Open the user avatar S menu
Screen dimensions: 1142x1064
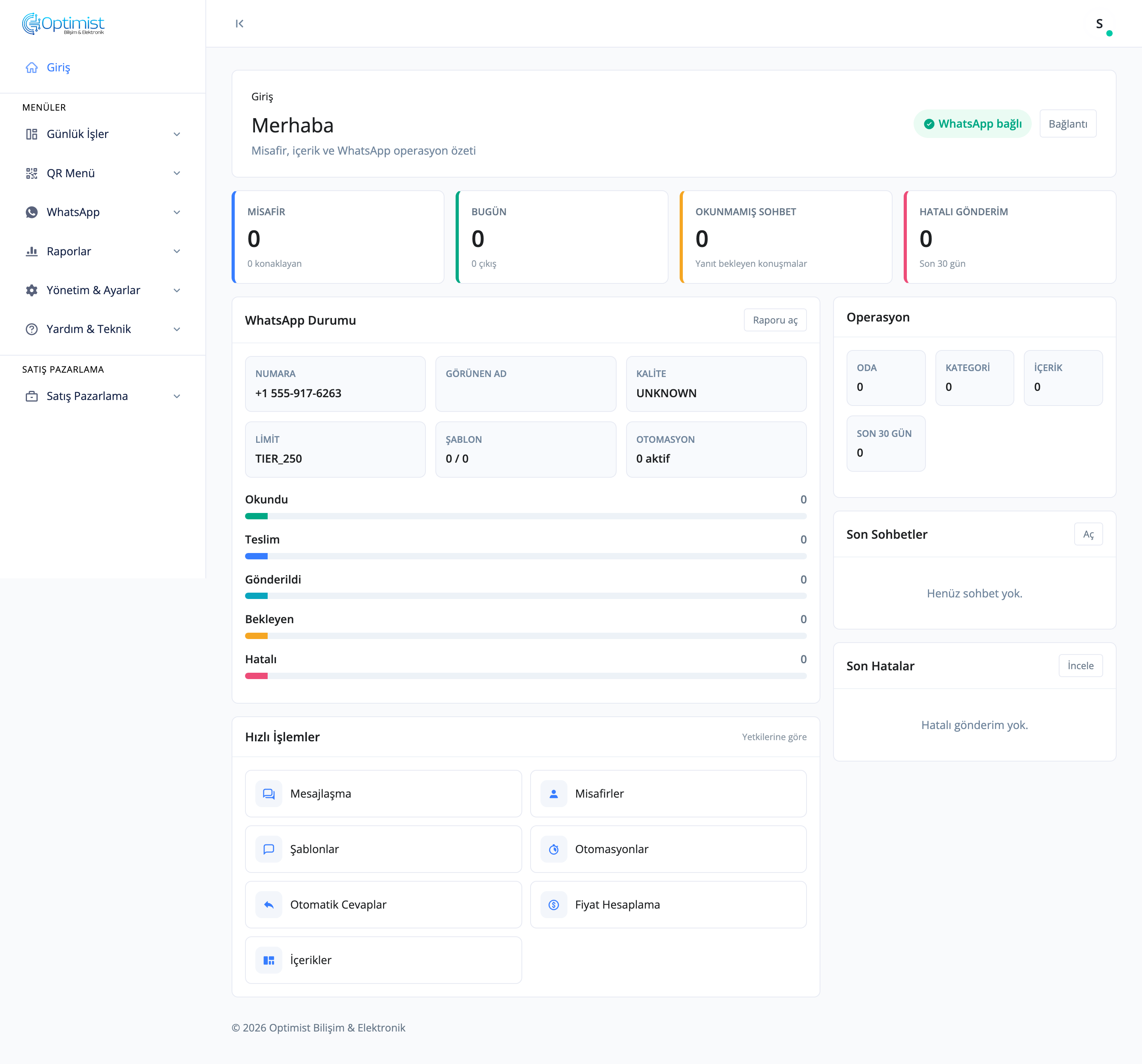pyautogui.click(x=1099, y=23)
